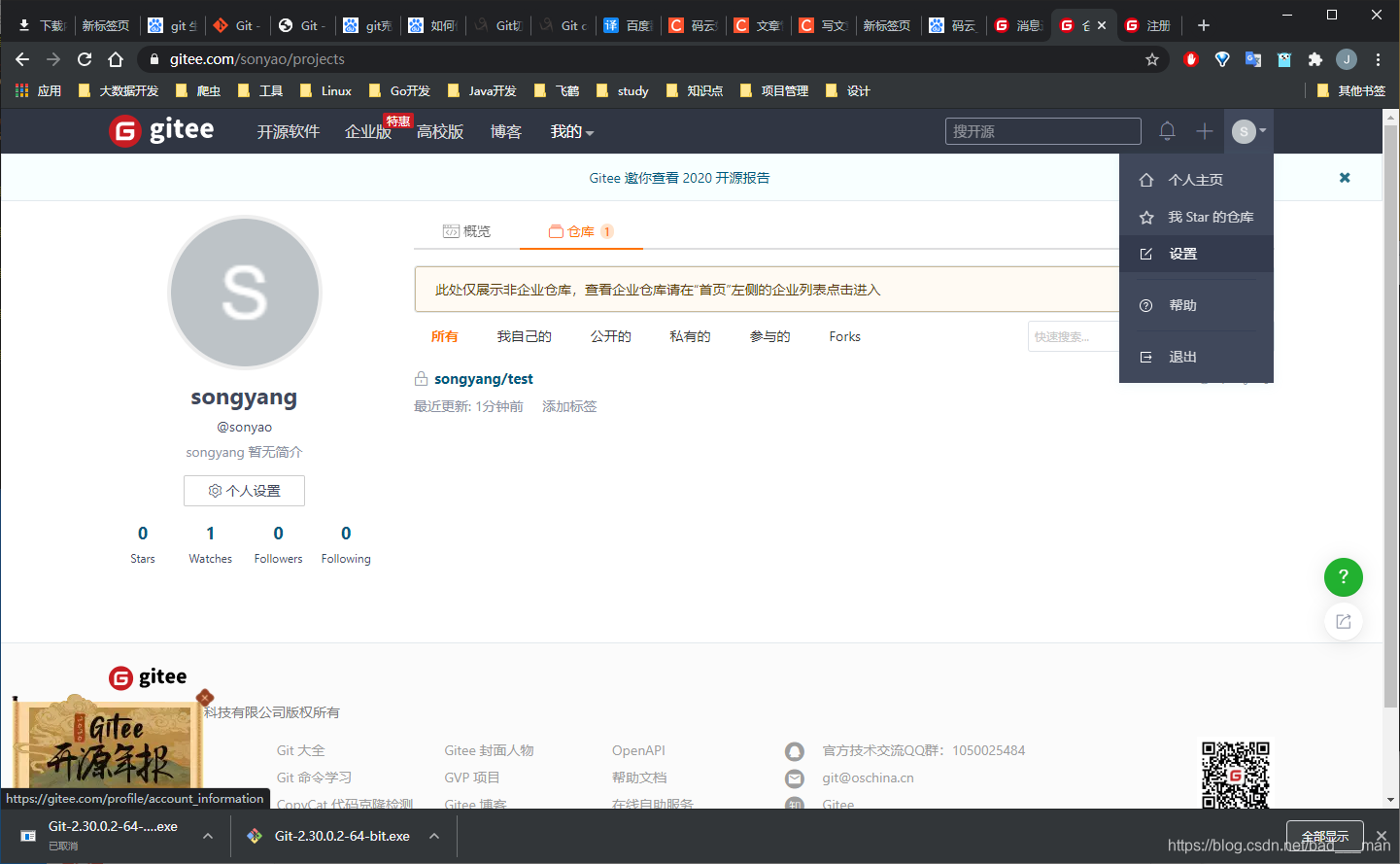
Task: Click the browser home icon
Action: [116, 59]
